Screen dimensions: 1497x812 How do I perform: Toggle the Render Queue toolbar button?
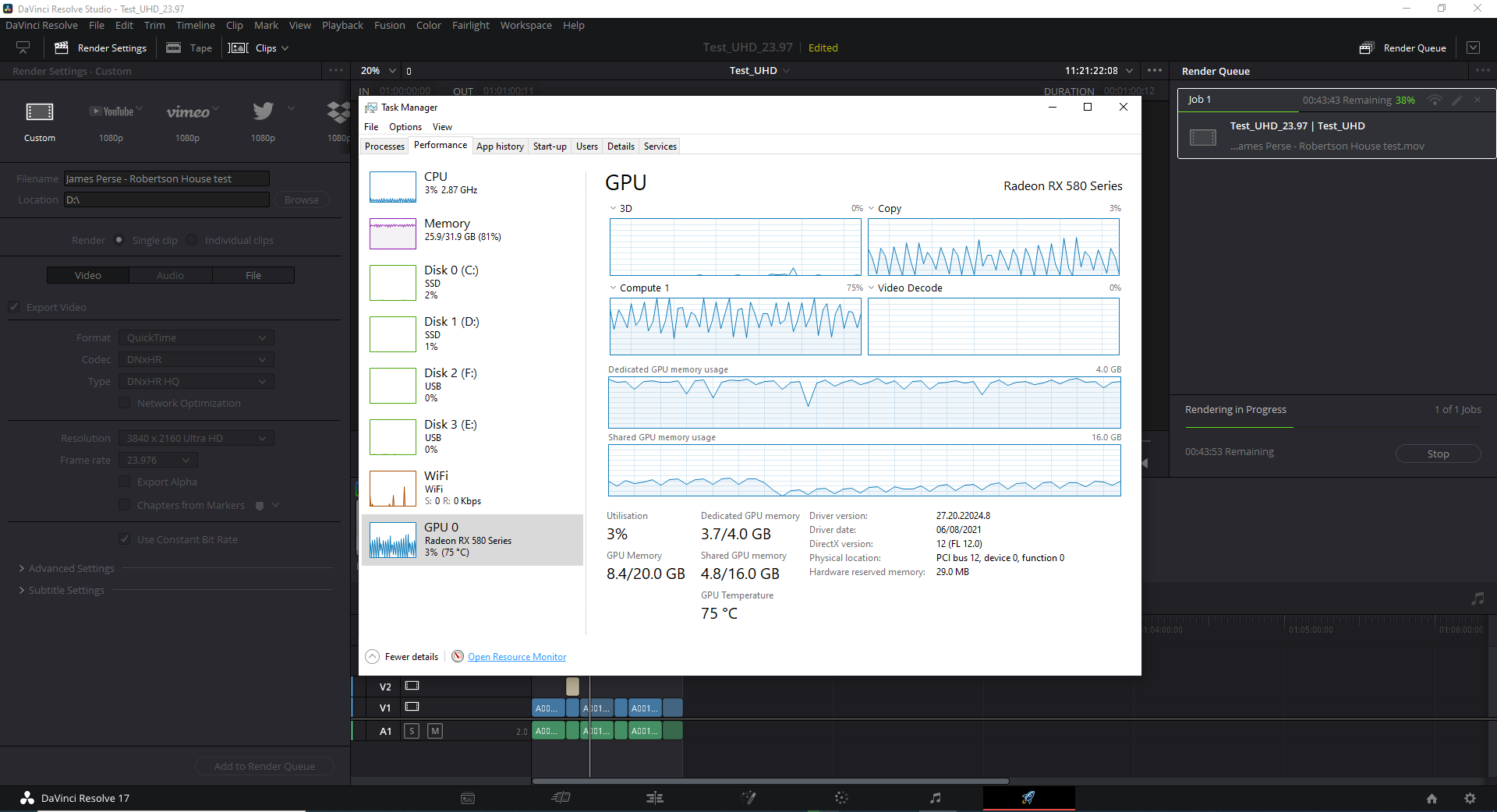pyautogui.click(x=1403, y=48)
